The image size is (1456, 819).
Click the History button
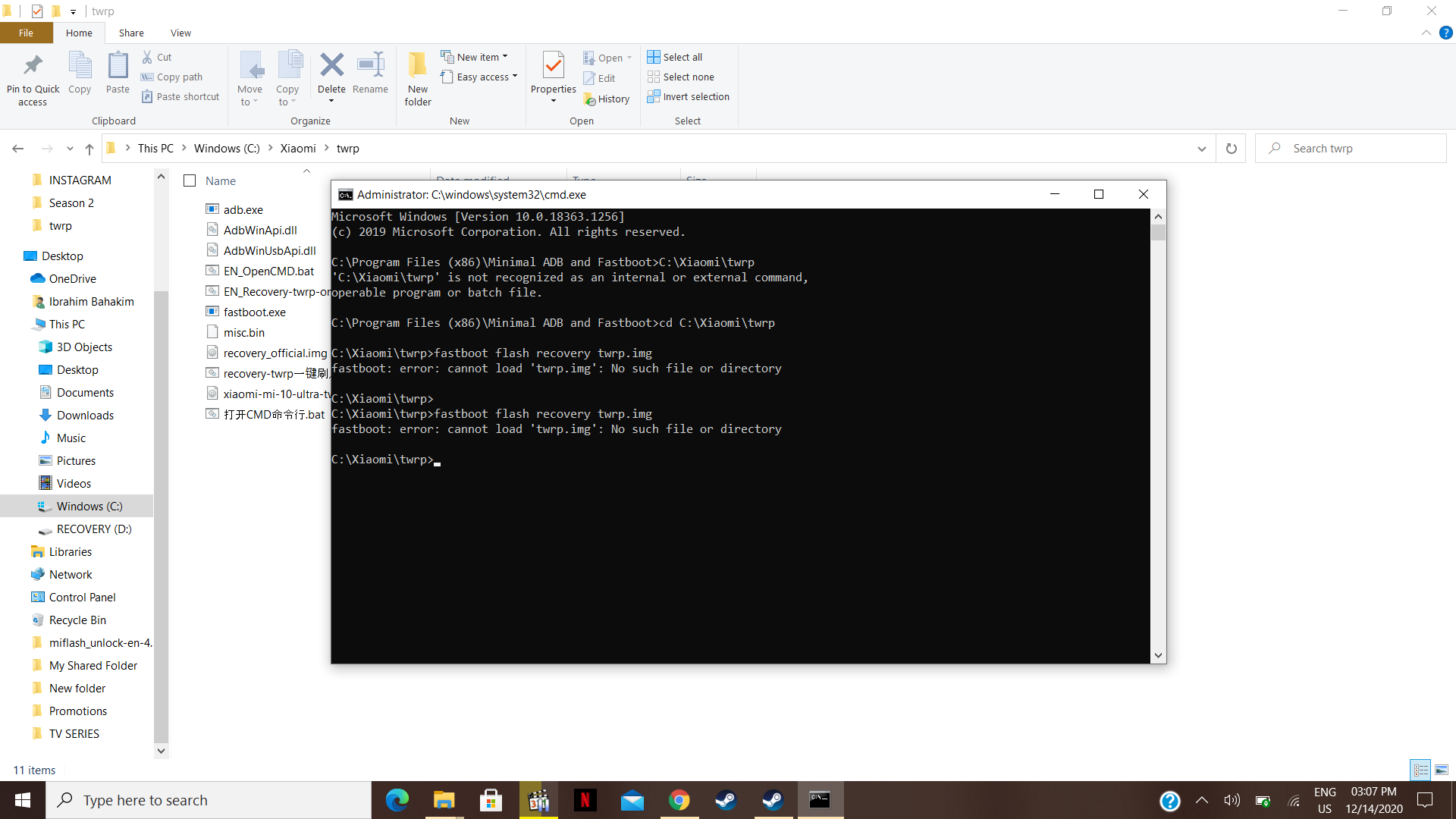click(x=607, y=99)
